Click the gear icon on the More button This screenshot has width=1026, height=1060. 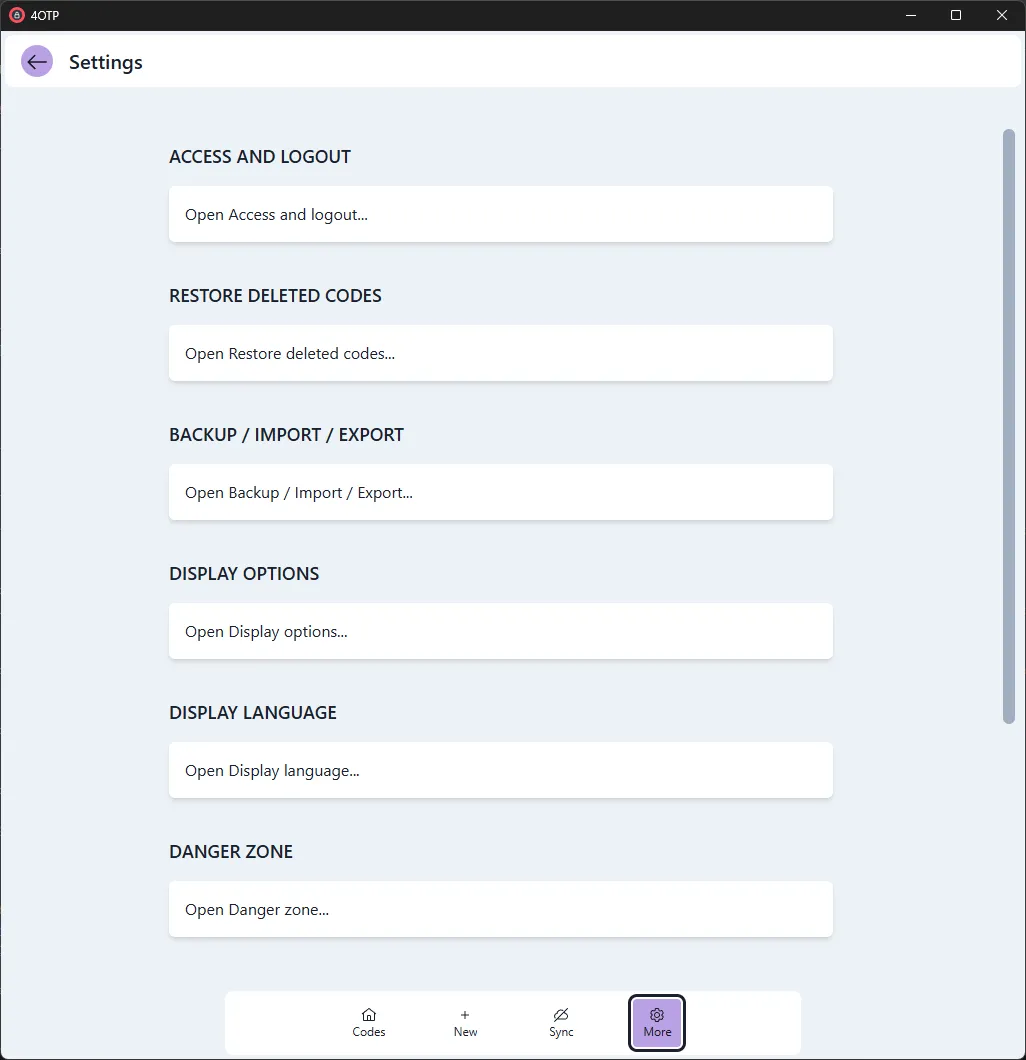(x=657, y=1014)
